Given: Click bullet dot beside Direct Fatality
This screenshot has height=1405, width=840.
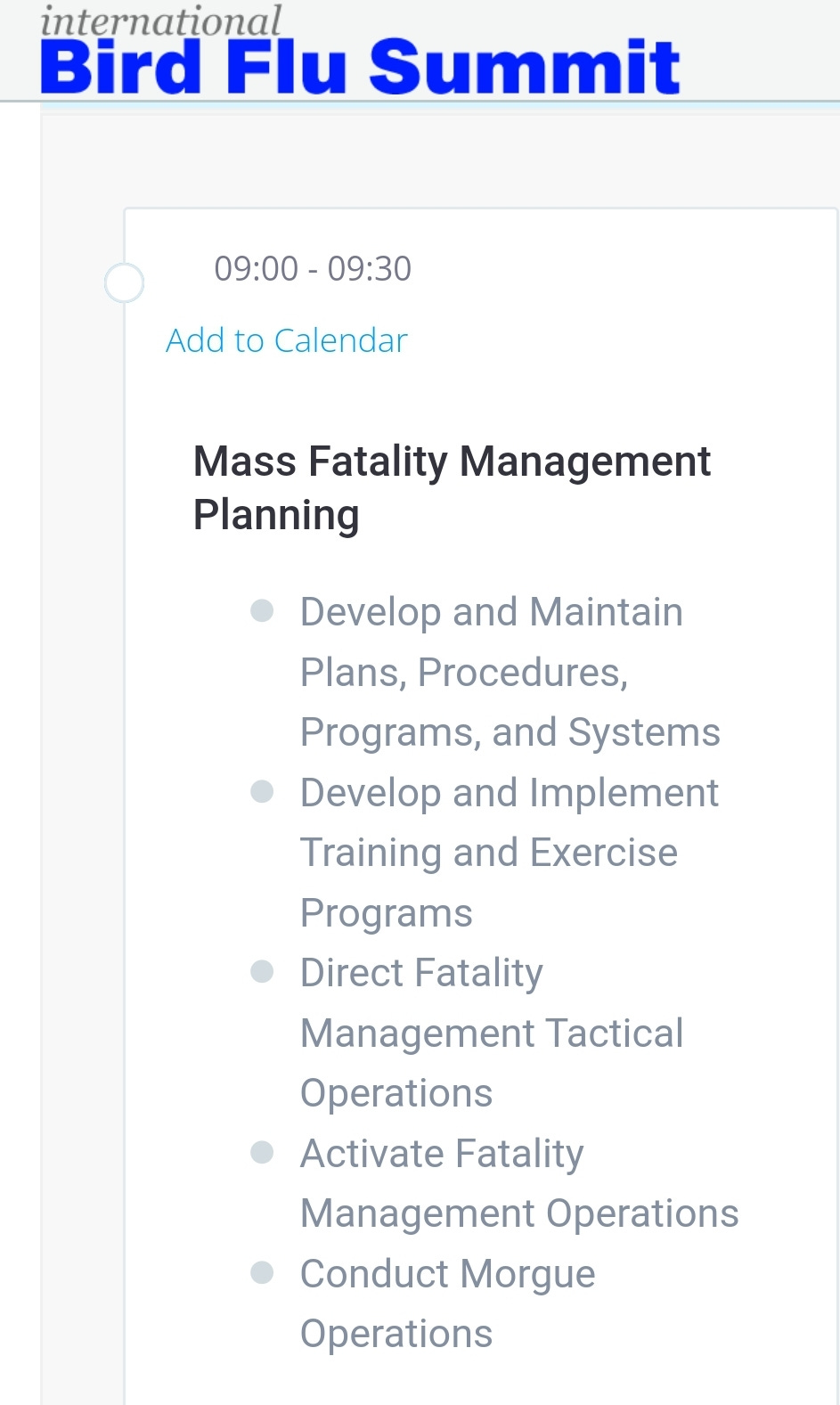Looking at the screenshot, I should [x=262, y=971].
